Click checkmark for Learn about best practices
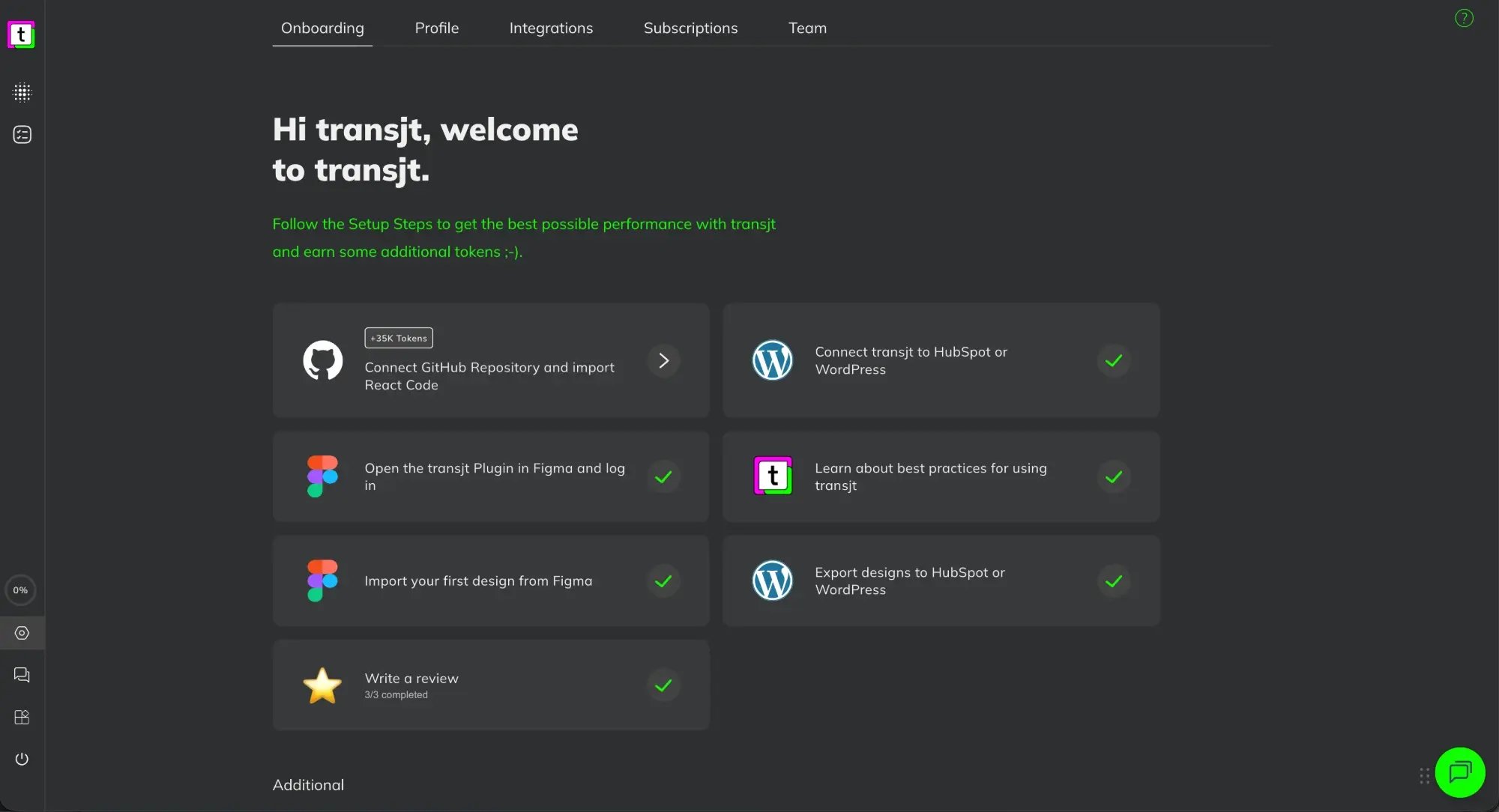Viewport: 1499px width, 812px height. pyautogui.click(x=1114, y=476)
